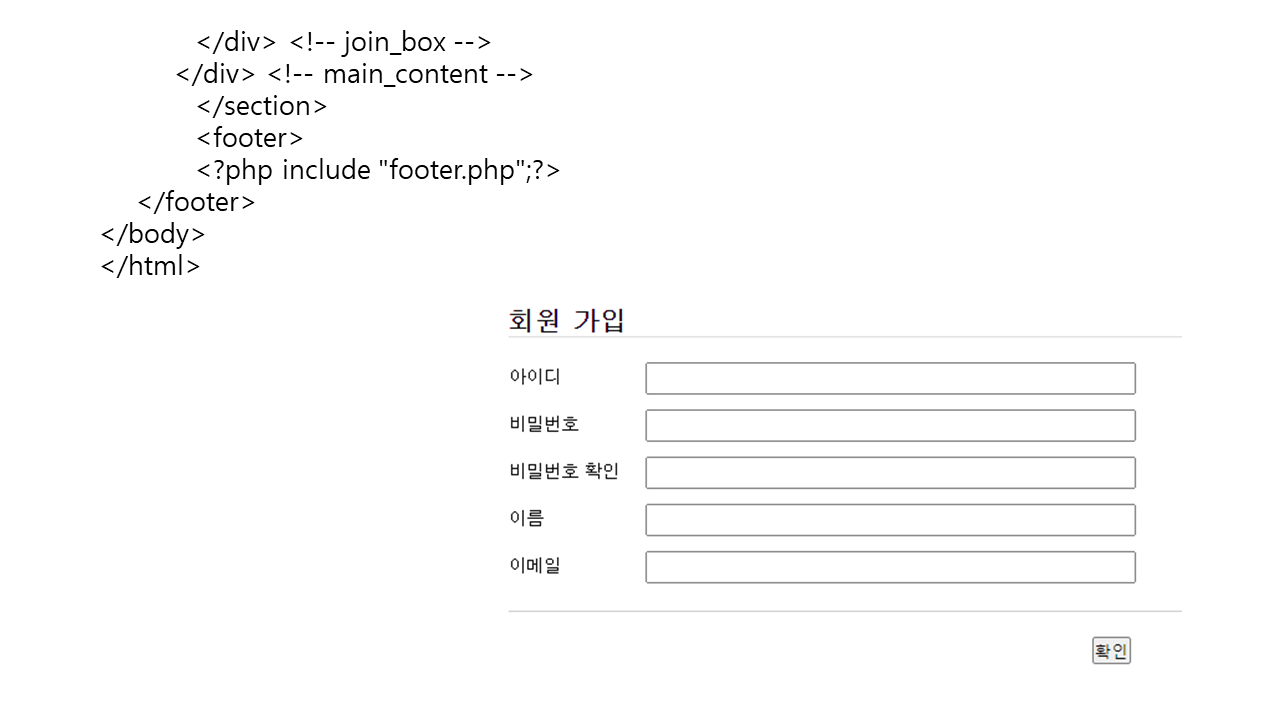Click the 아이디 field label
This screenshot has width=1280, height=720.
point(535,377)
